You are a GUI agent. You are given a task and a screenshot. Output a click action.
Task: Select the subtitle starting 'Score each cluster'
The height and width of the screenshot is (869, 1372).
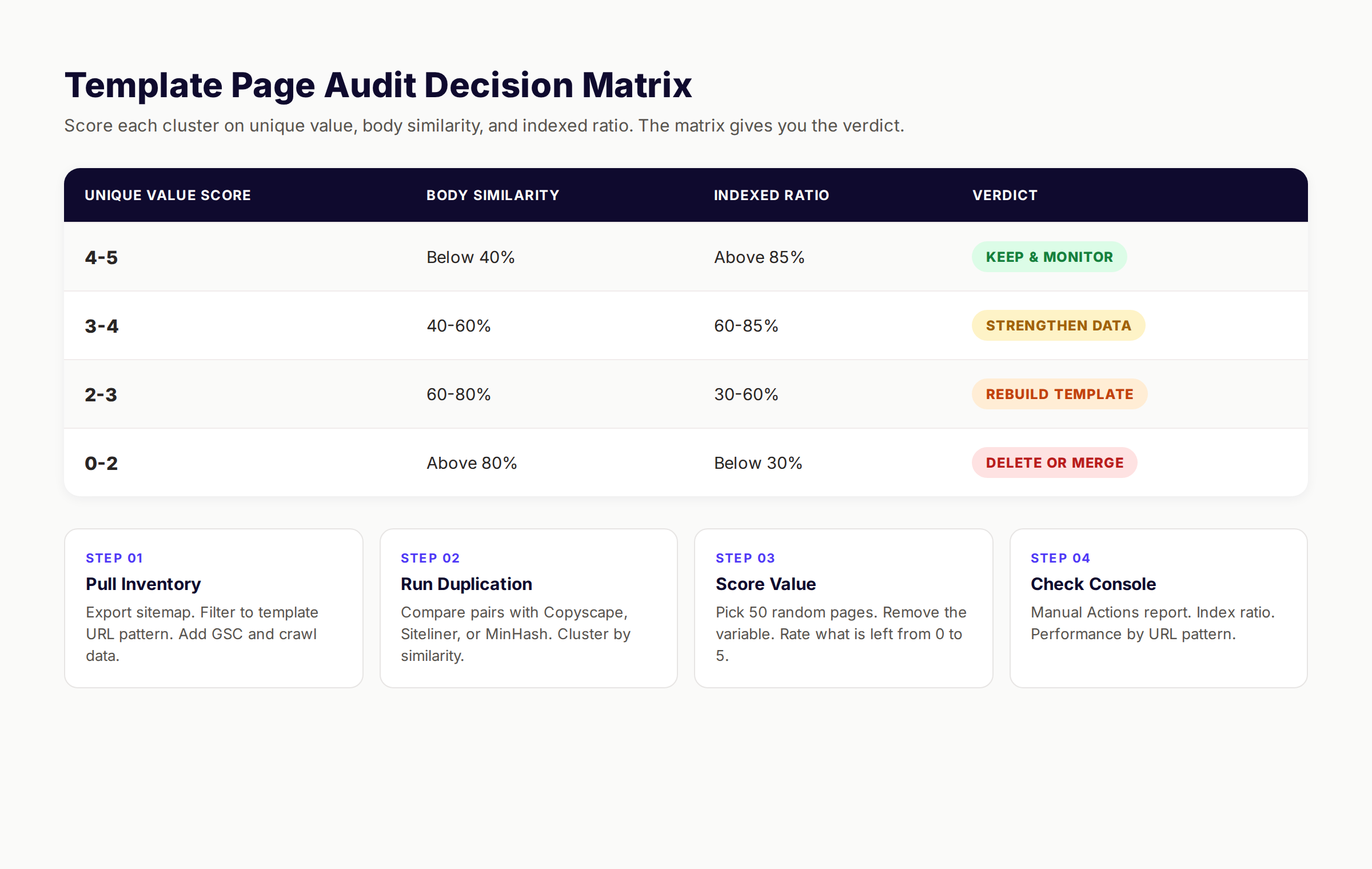pos(484,126)
